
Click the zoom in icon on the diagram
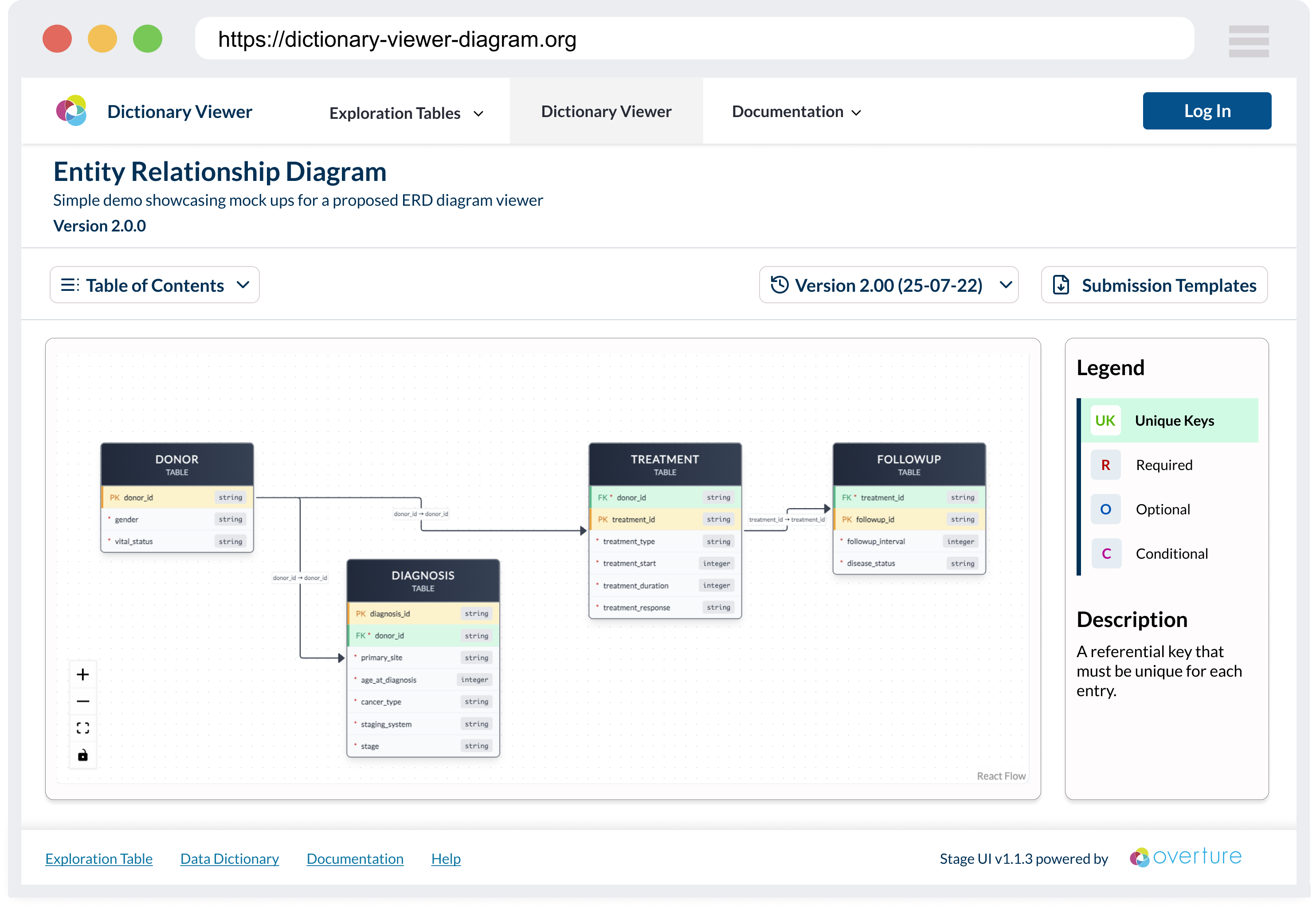[83, 674]
